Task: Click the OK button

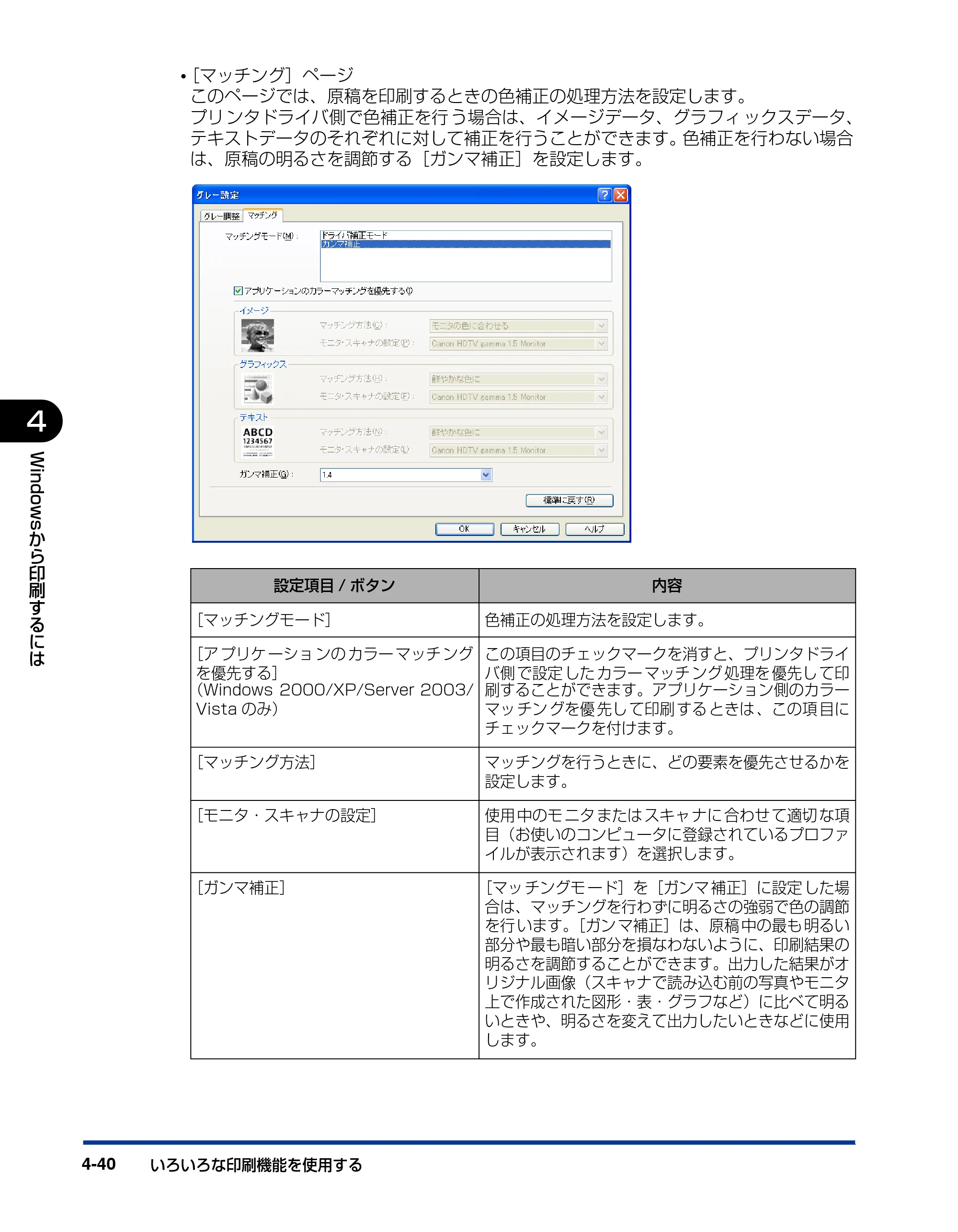Action: tap(464, 529)
